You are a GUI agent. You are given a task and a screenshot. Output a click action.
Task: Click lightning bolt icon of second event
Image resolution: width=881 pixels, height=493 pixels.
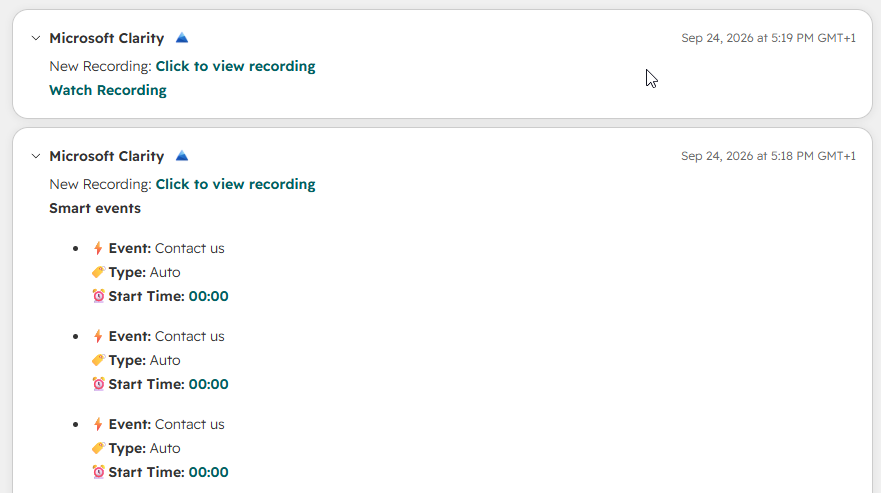(98, 336)
